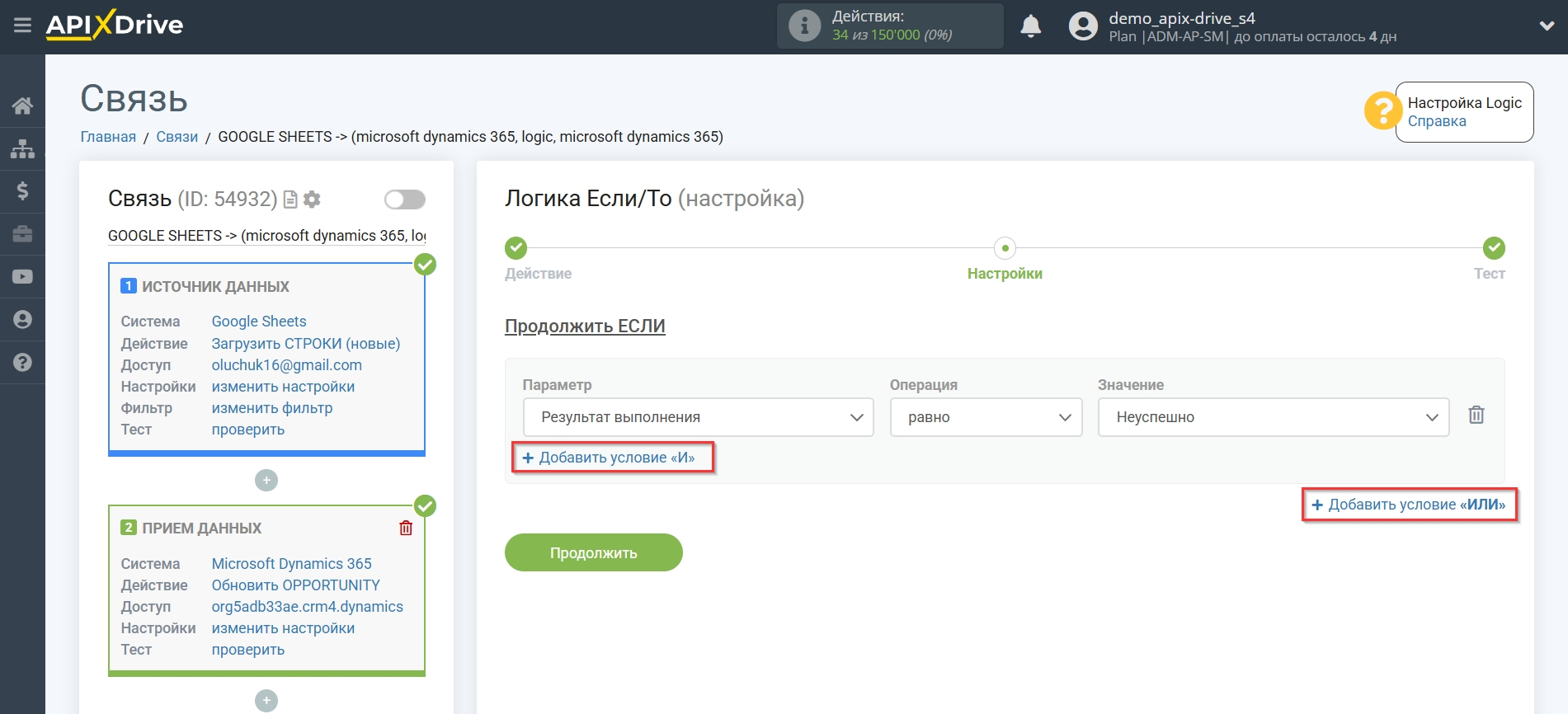The height and width of the screenshot is (714, 1568).
Task: Open the connection settings gear icon
Action: [x=312, y=200]
